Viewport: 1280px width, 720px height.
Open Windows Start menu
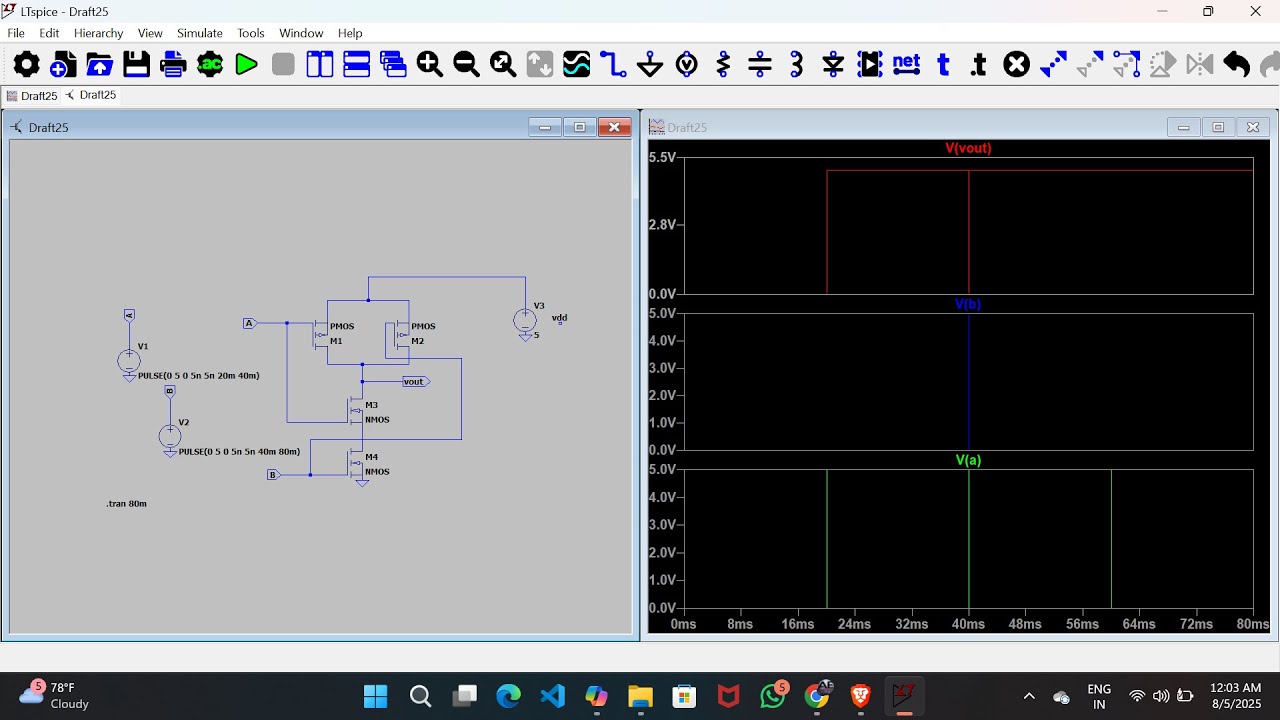click(375, 696)
